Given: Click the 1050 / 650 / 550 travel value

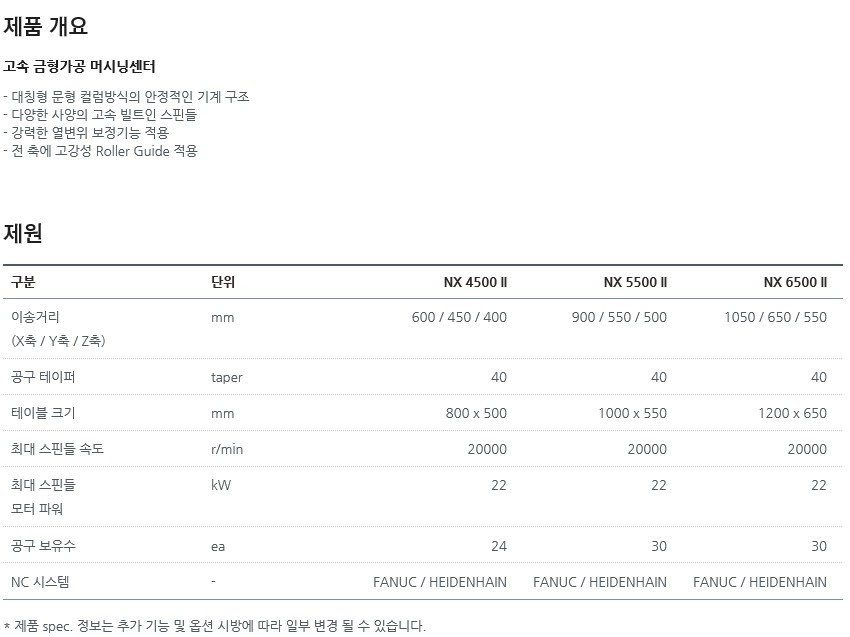Looking at the screenshot, I should point(775,317).
